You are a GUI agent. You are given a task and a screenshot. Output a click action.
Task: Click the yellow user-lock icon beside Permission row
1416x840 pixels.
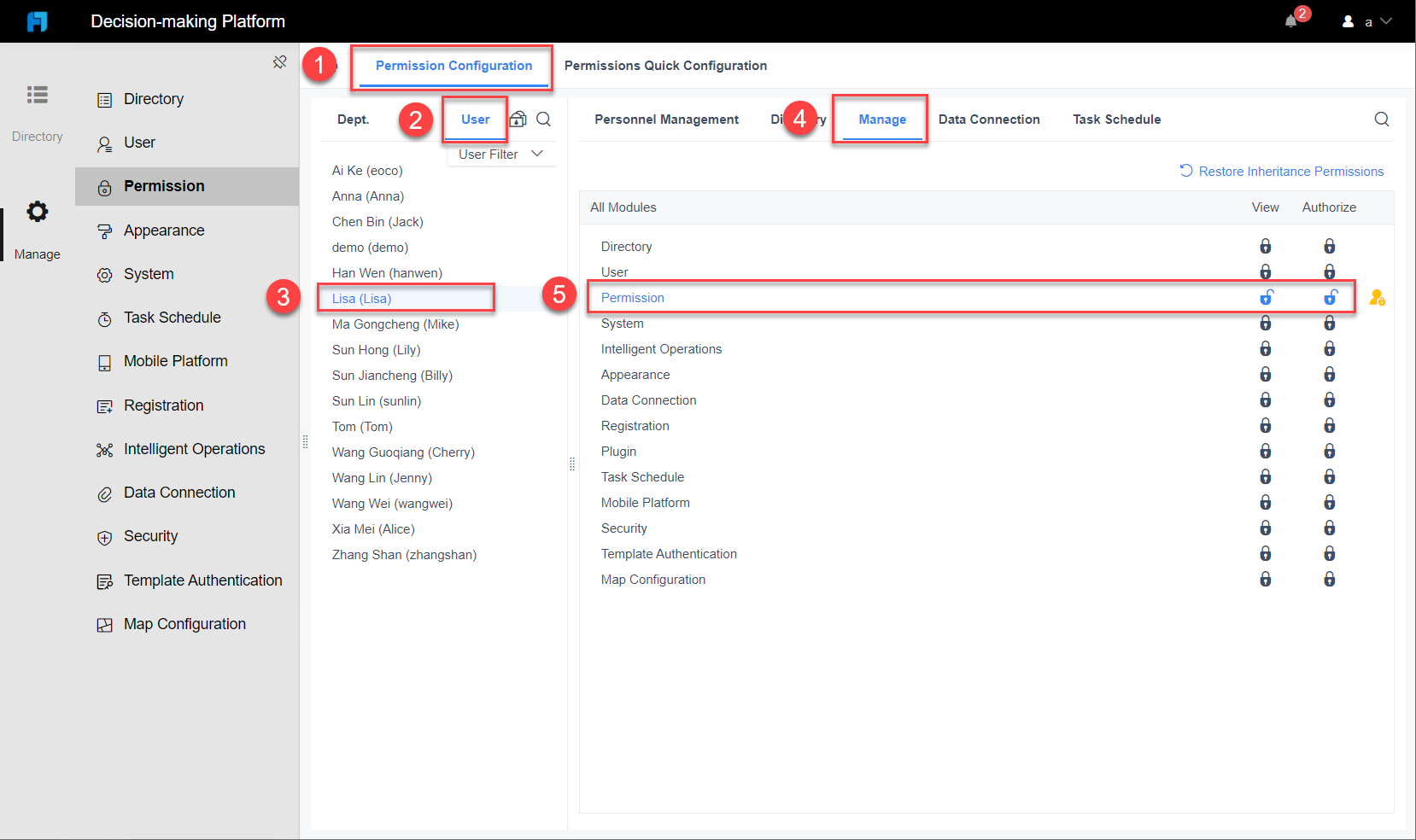(1378, 297)
